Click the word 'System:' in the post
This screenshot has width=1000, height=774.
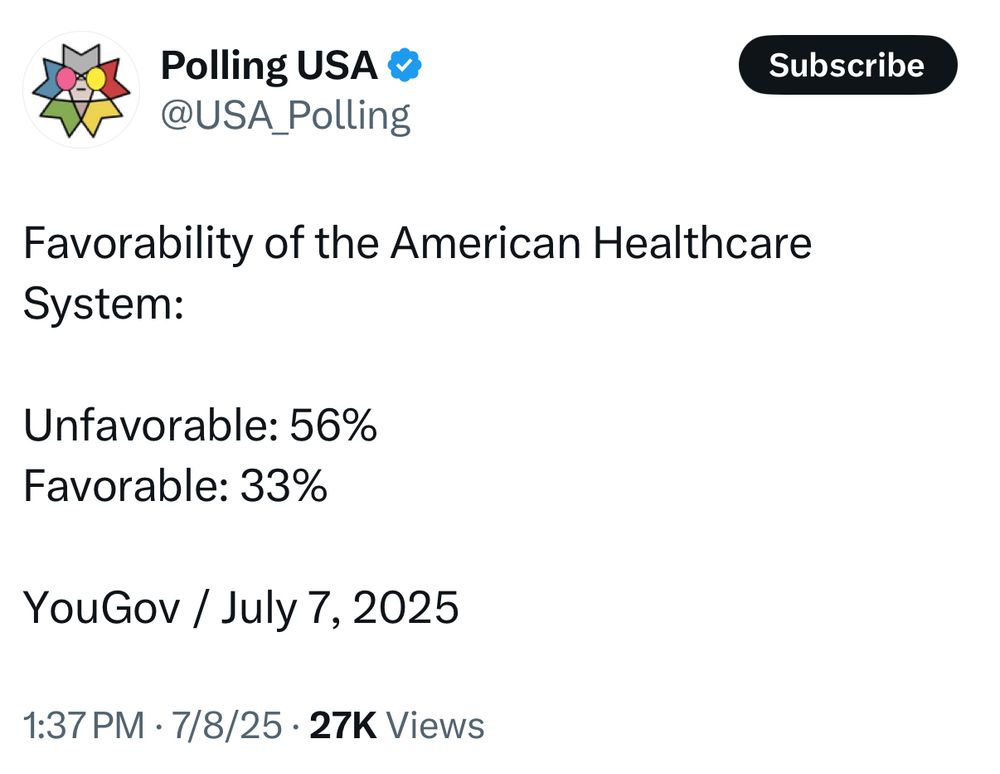[x=103, y=305]
